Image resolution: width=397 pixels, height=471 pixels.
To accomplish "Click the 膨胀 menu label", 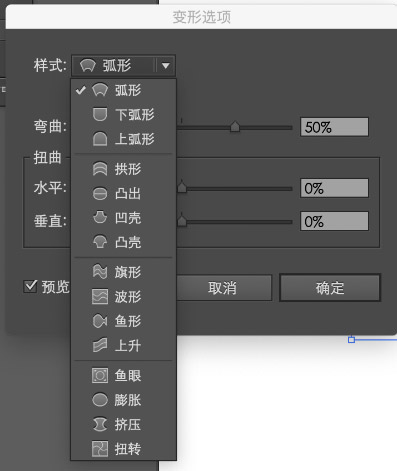I will [x=128, y=400].
